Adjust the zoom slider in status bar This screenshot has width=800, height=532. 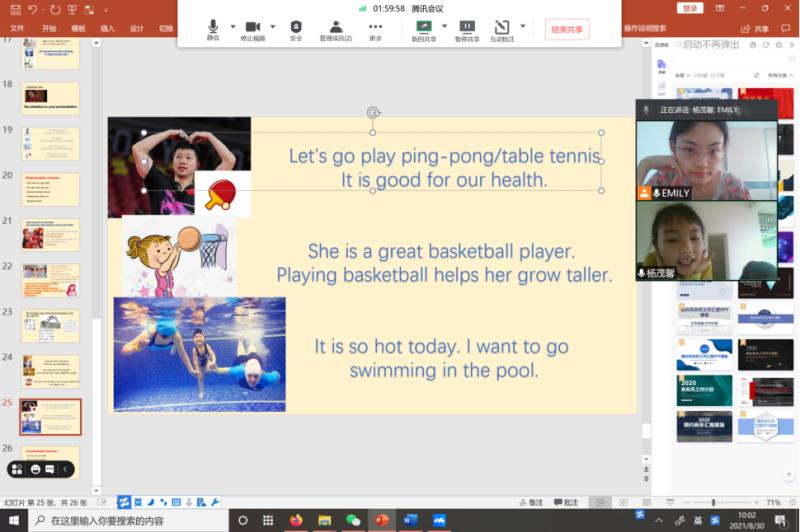point(712,502)
